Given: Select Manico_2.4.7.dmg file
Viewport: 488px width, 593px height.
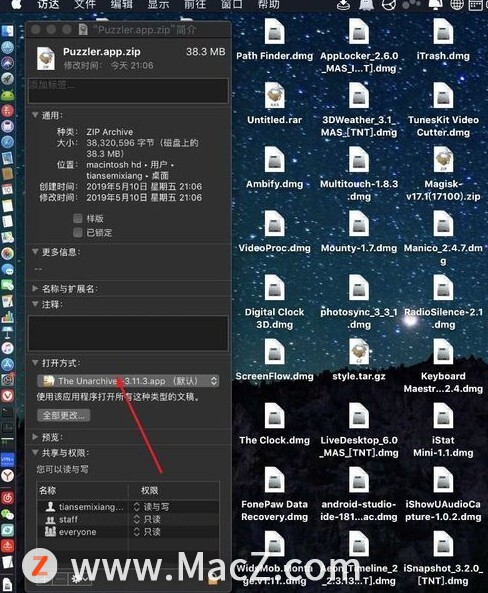Looking at the screenshot, I should pos(443,224).
